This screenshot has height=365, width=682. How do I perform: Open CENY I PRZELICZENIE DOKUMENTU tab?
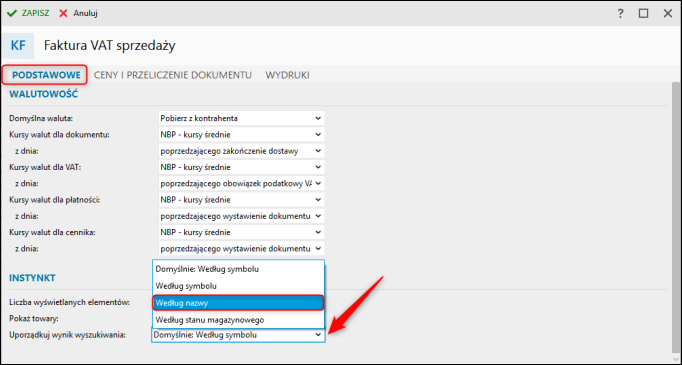(x=173, y=75)
